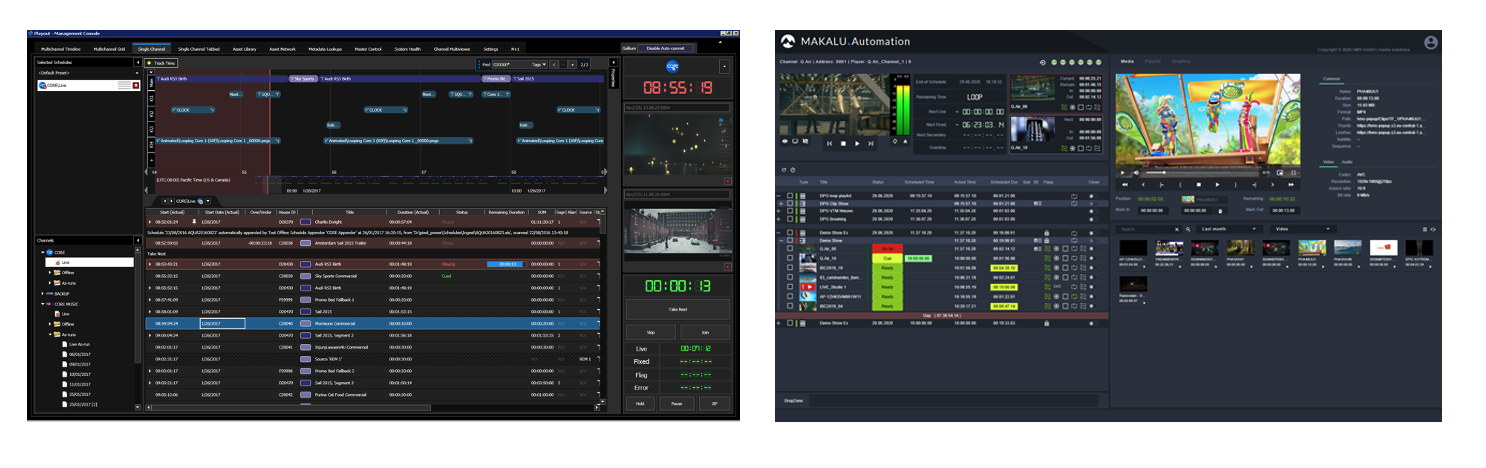Image resolution: width=1486 pixels, height=468 pixels.
Task: Switch to the Multichannel Grid tab
Action: pyautogui.click(x=109, y=48)
